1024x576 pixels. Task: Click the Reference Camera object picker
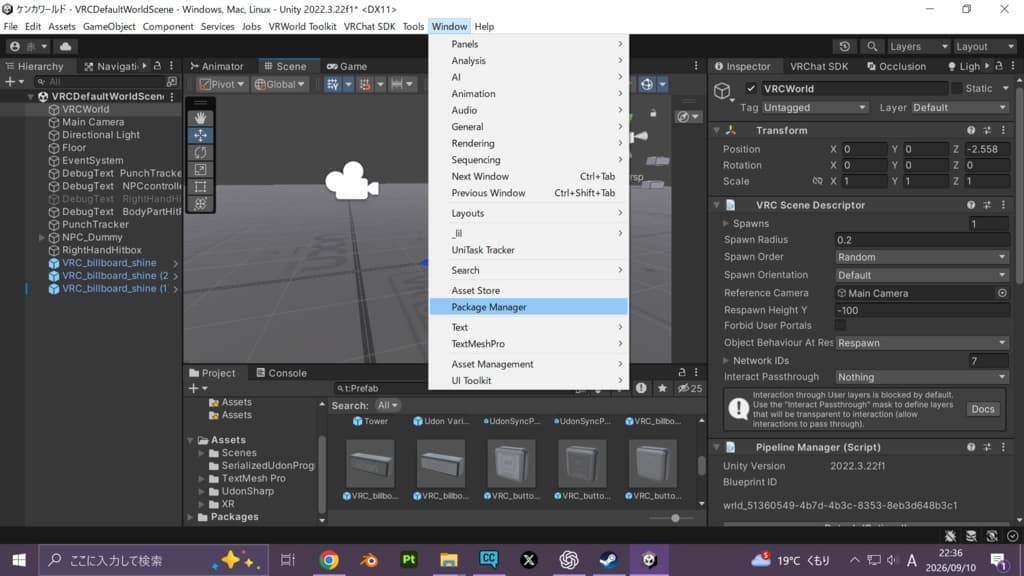[x=1002, y=293]
